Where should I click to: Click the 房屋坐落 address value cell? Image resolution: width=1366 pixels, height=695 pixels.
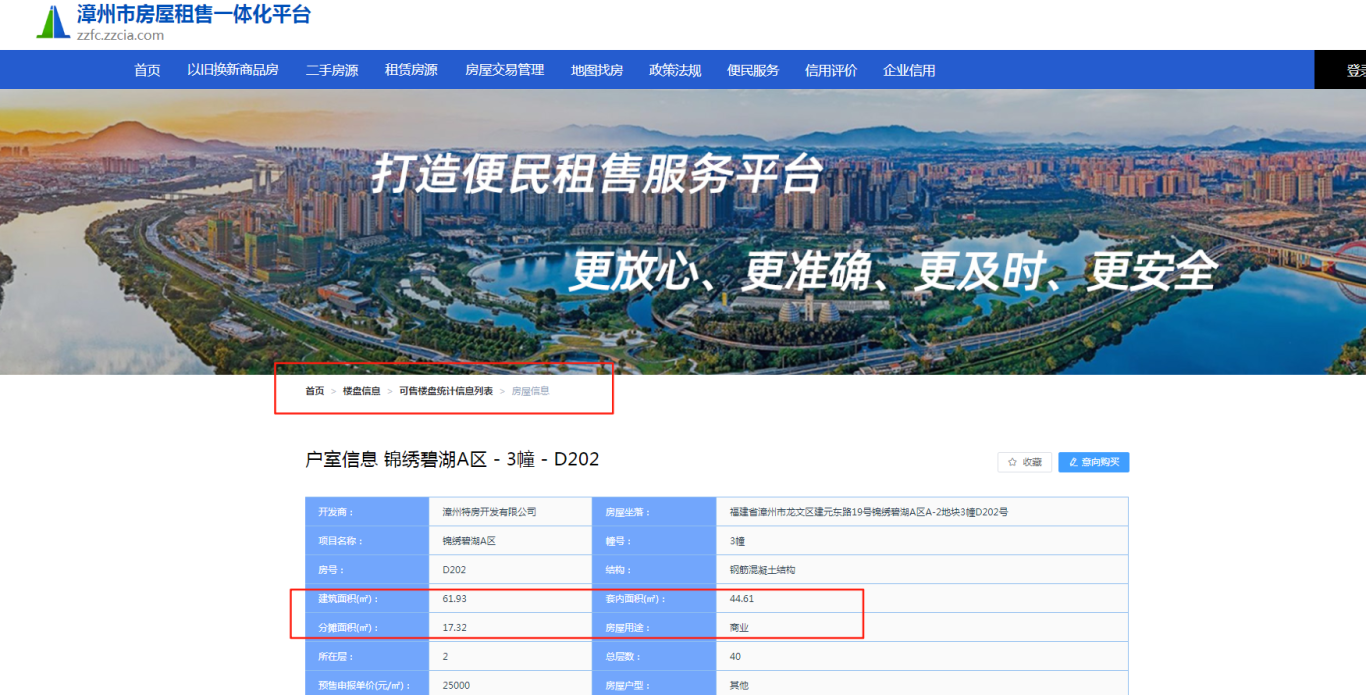(922, 512)
